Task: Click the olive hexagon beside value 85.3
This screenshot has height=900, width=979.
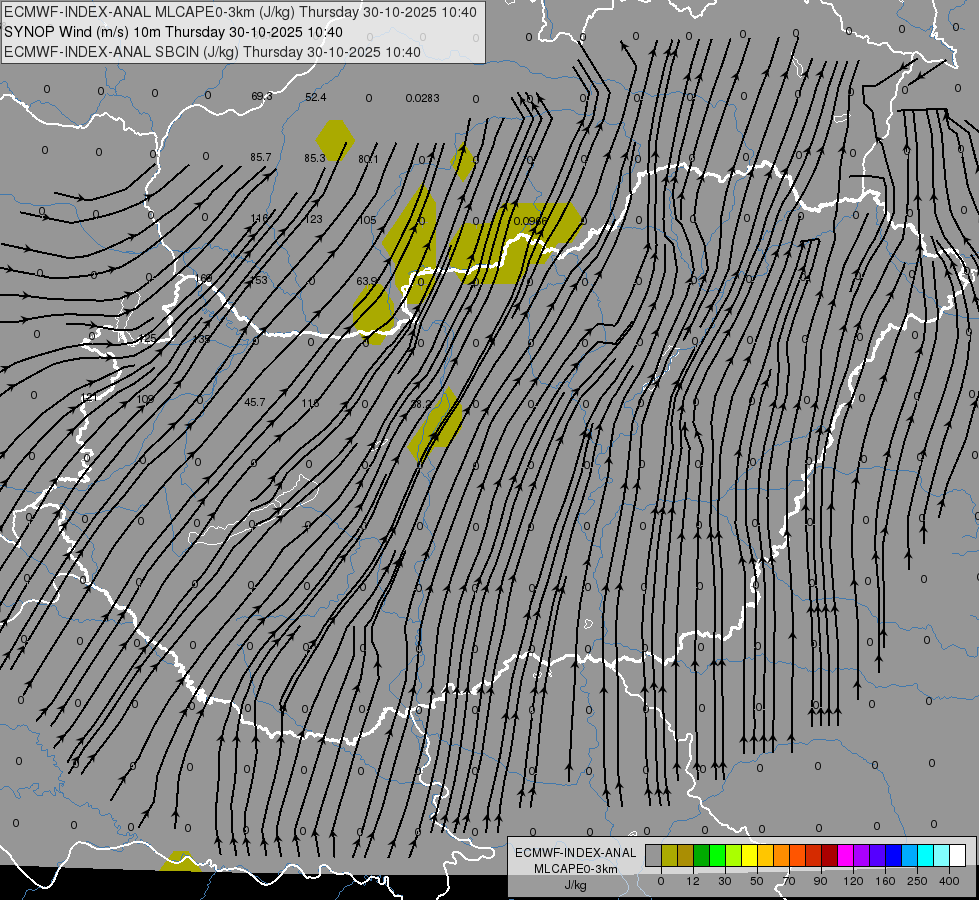Action: point(335,141)
